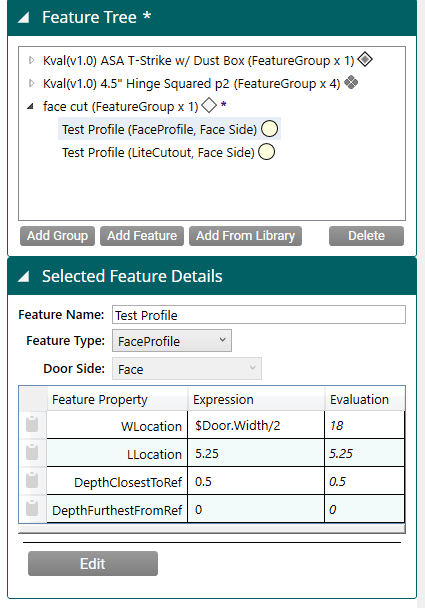425x608 pixels.
Task: Select Test Profile (LiteCutout, Face Side)
Action: 158,152
